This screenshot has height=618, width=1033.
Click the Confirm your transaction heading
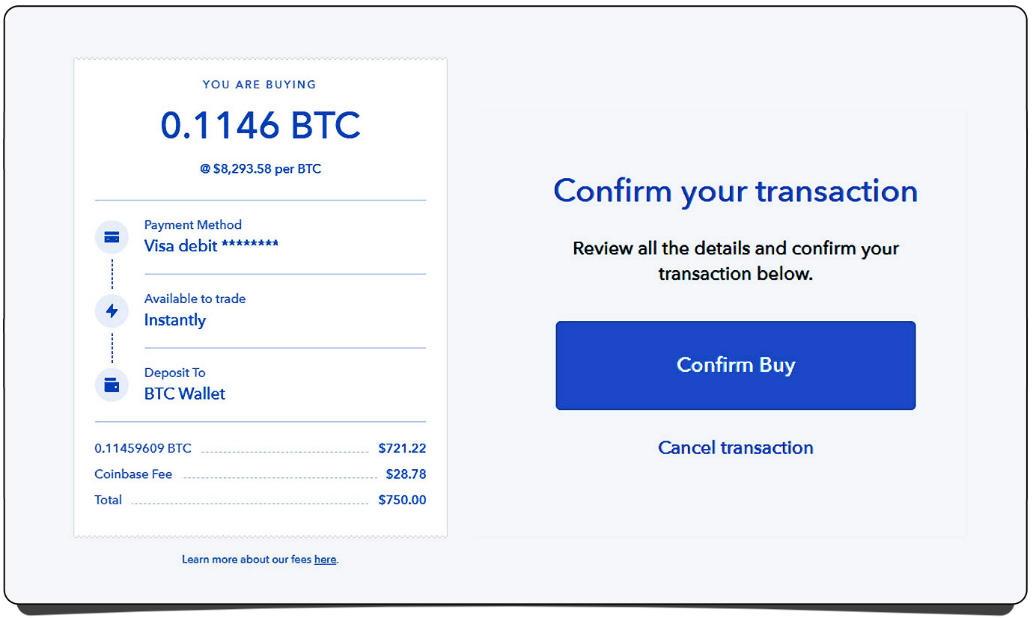pyautogui.click(x=735, y=191)
